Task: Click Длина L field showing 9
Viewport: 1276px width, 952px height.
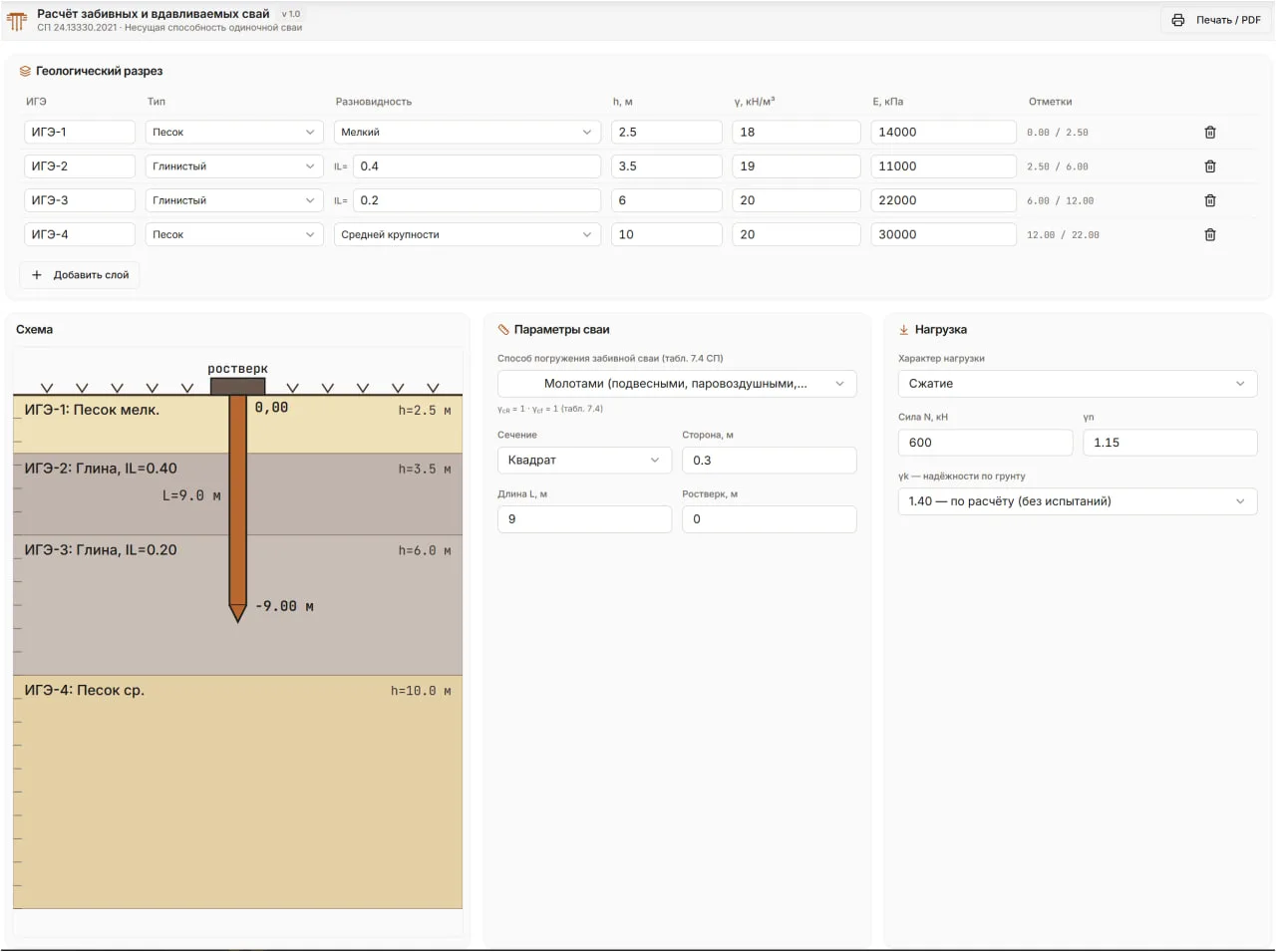Action: [x=584, y=519]
